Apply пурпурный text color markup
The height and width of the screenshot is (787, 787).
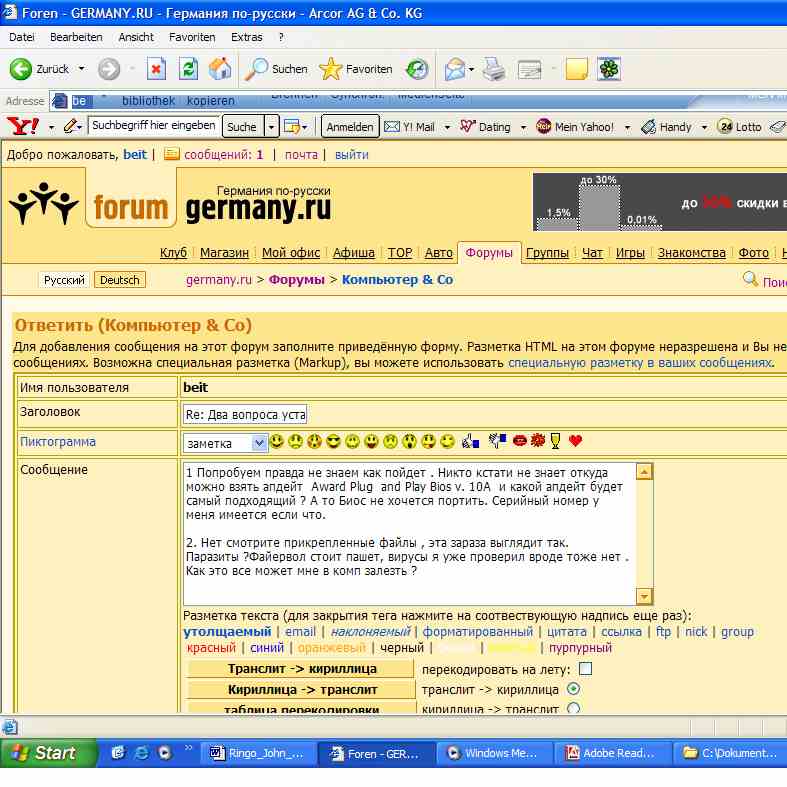(580, 647)
